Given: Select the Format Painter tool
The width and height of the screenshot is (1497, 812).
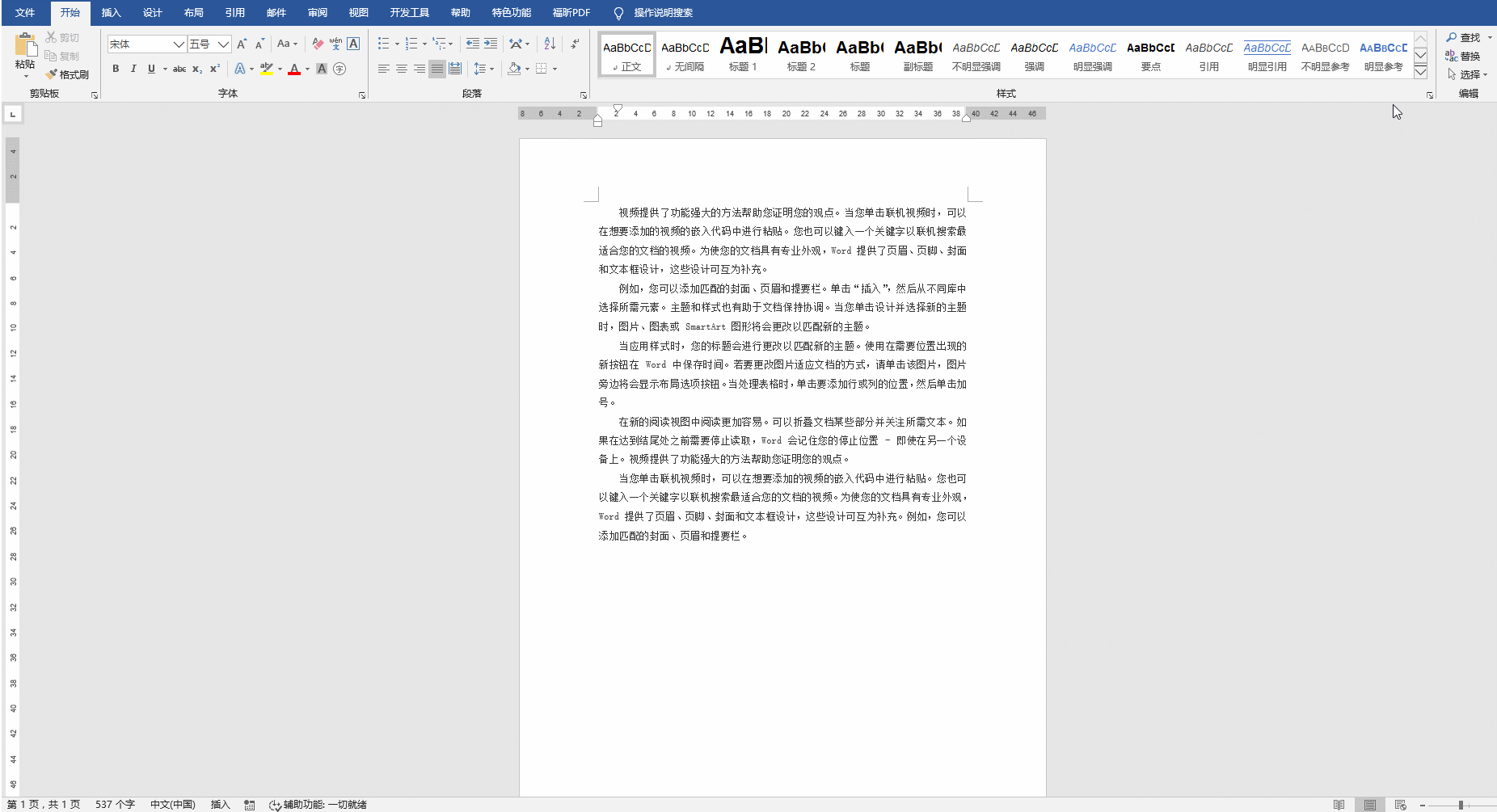Looking at the screenshot, I should [x=67, y=74].
